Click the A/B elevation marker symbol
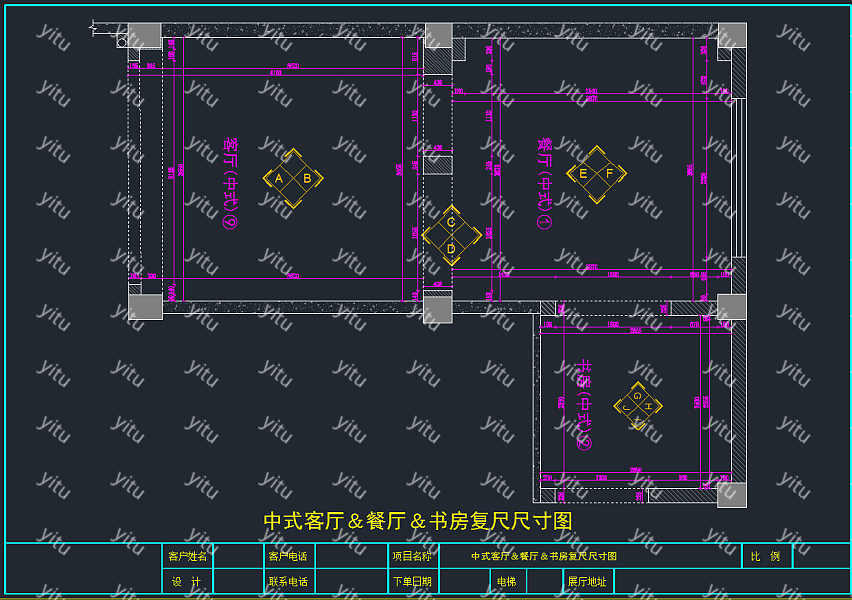Viewport: 852px width, 600px height. pos(293,179)
